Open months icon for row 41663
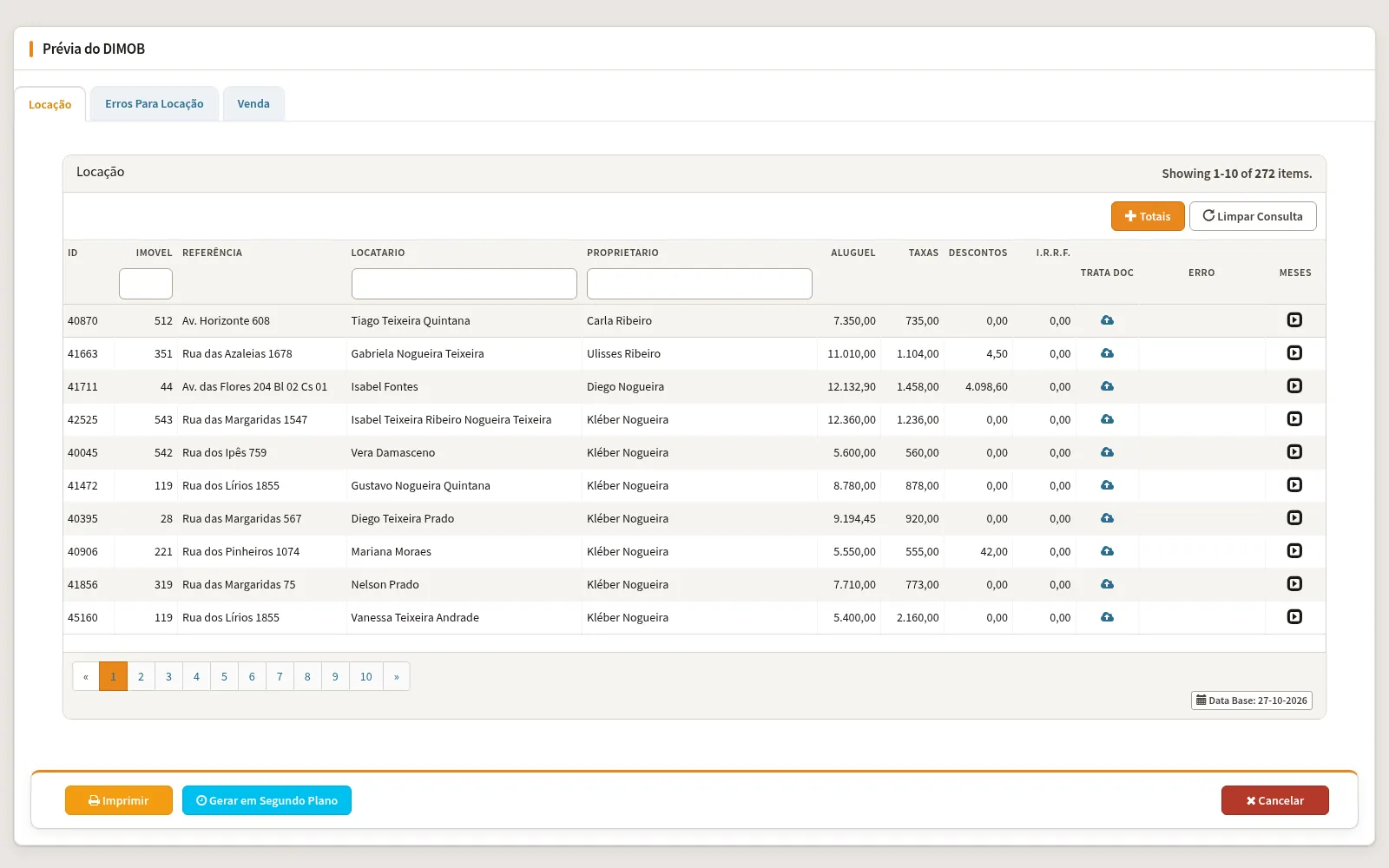This screenshot has height=868, width=1389. [x=1294, y=353]
